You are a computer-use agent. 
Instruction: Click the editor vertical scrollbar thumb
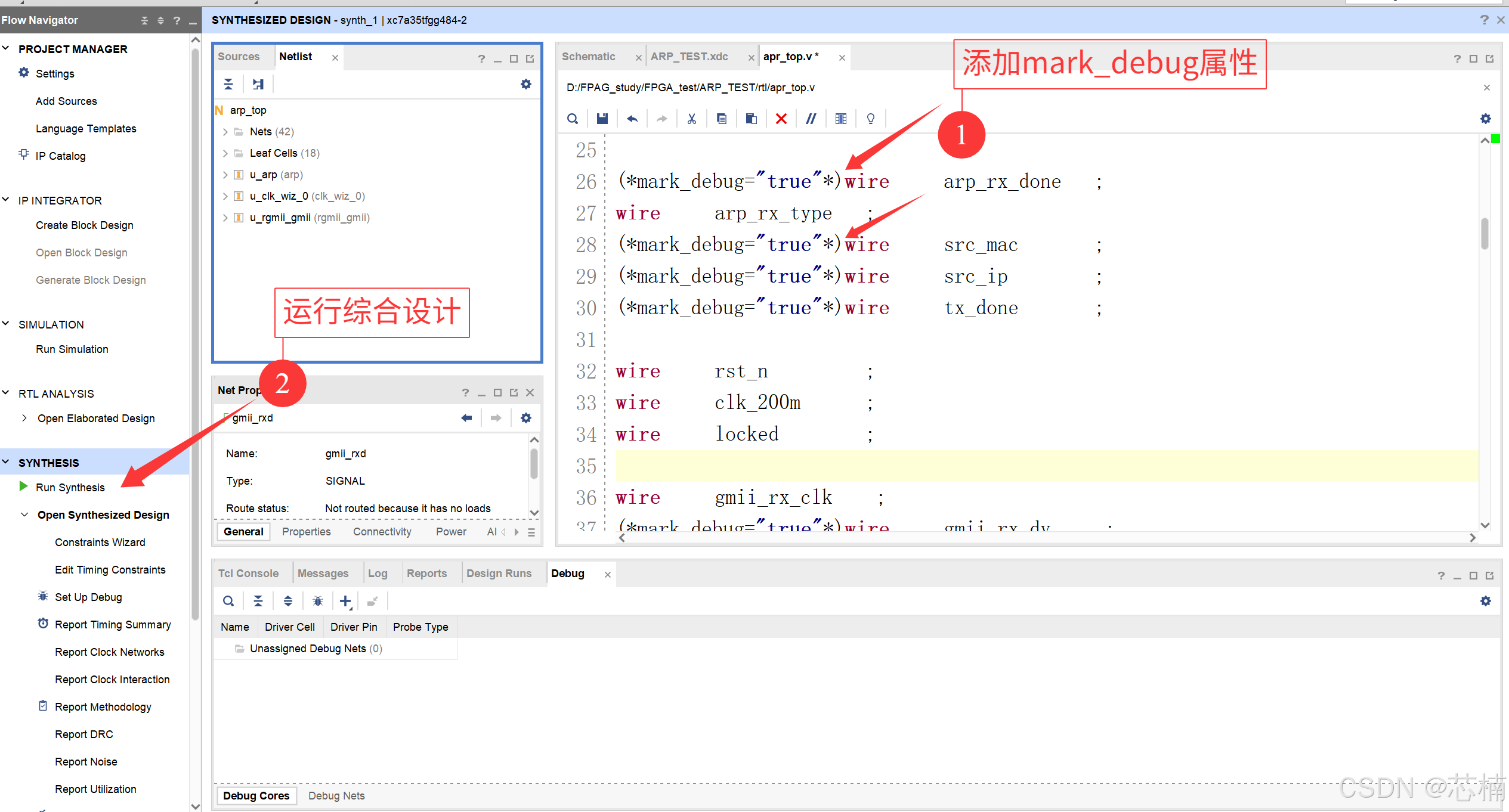tap(1484, 233)
